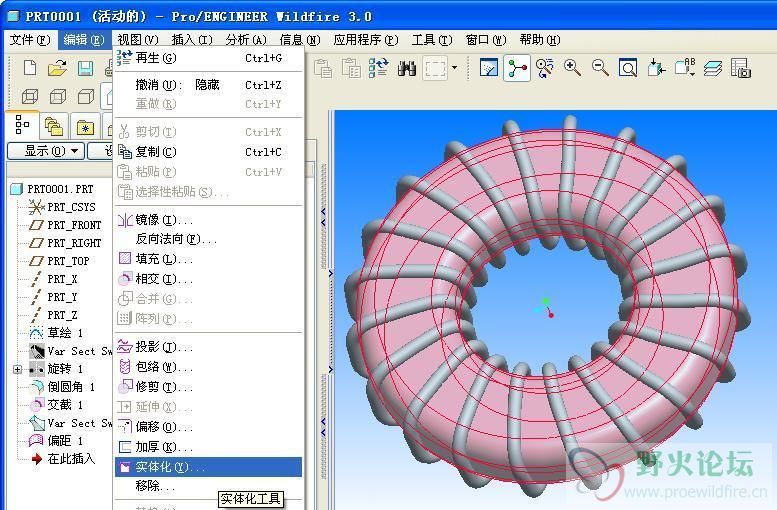777x510 pixels.
Task: Select PRT_TOP datum plane item
Action: (59, 261)
